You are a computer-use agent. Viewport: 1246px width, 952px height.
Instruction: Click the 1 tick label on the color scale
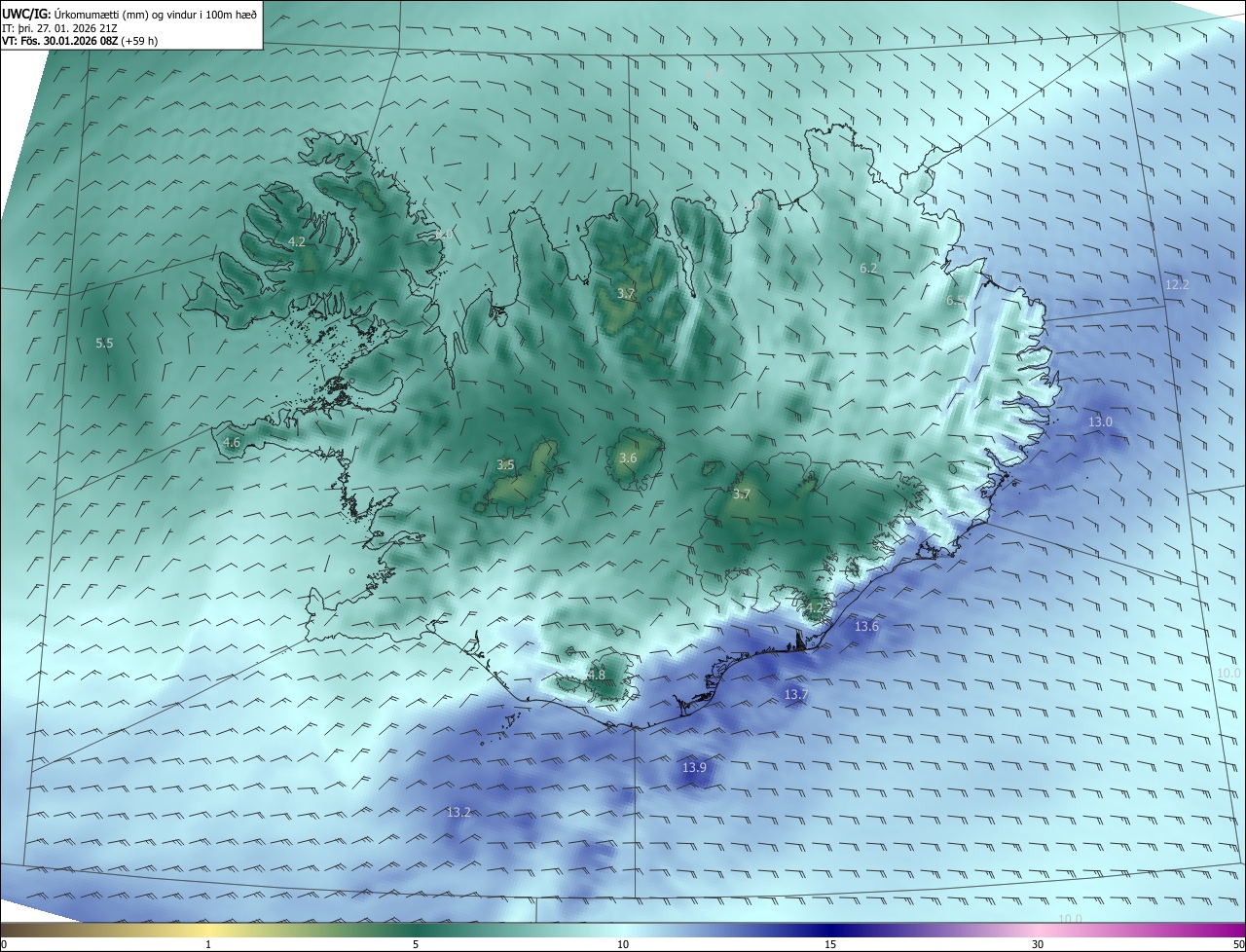[x=208, y=944]
